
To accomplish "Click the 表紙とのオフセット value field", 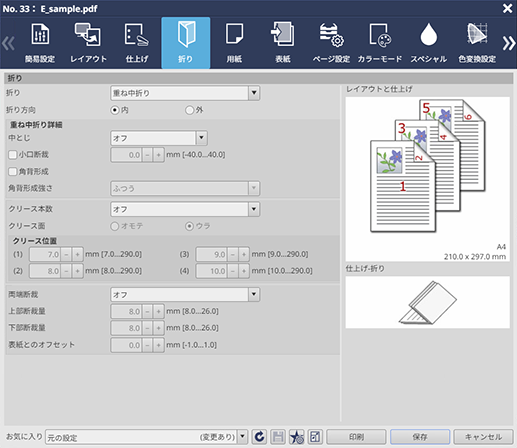I will click(x=126, y=345).
